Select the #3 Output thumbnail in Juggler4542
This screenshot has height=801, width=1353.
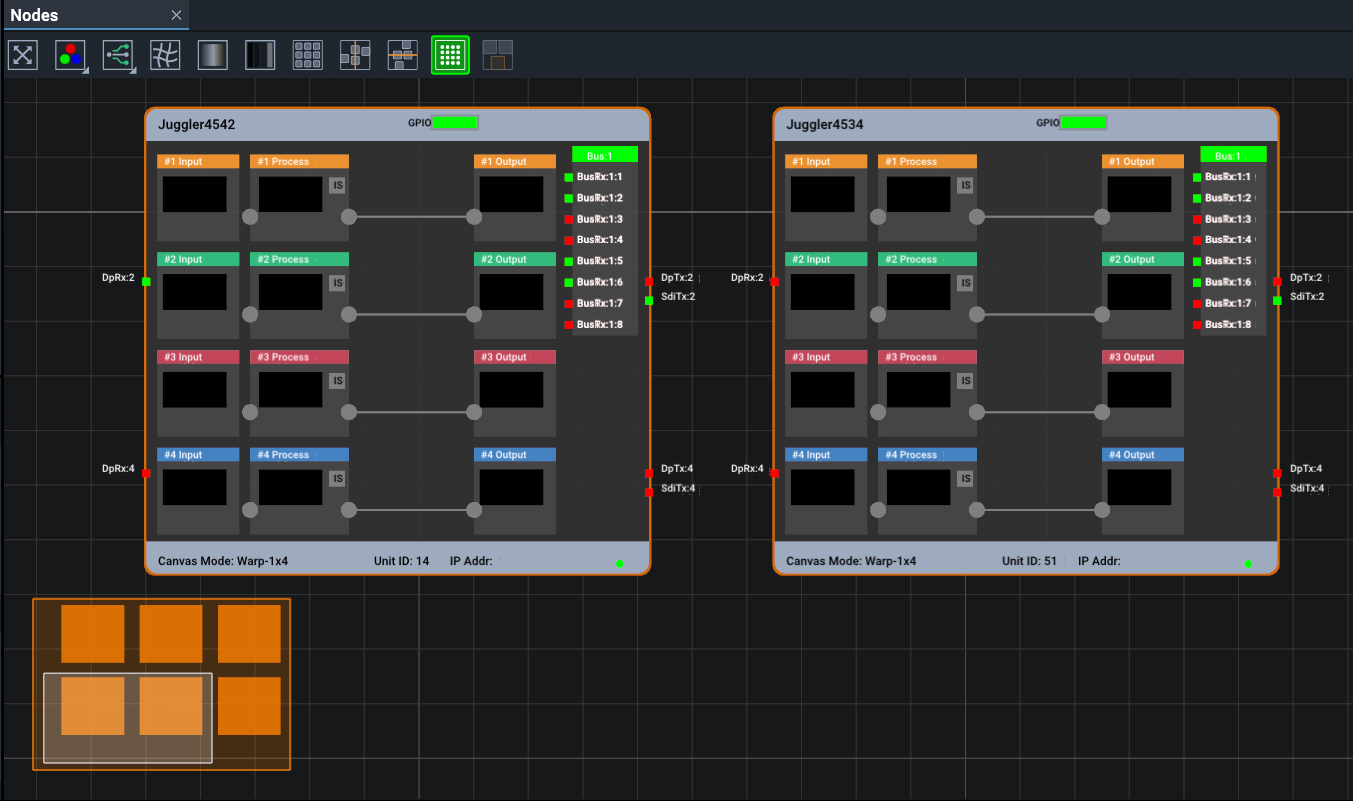[511, 390]
